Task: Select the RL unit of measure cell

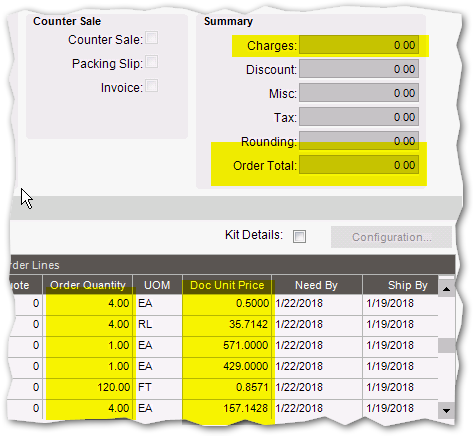Action: [157, 324]
